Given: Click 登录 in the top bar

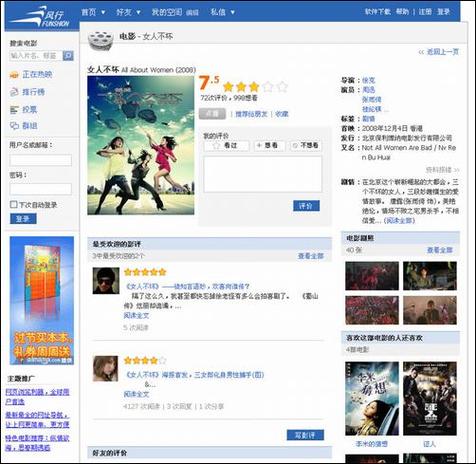Looking at the screenshot, I should pyautogui.click(x=444, y=12).
